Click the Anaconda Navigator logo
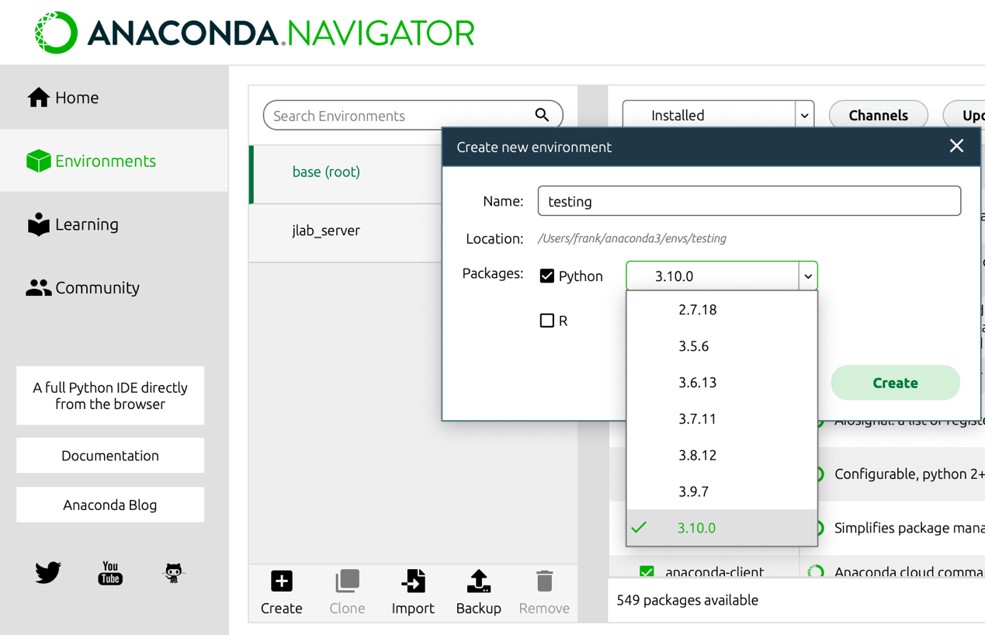The height and width of the screenshot is (635, 985). tap(254, 33)
